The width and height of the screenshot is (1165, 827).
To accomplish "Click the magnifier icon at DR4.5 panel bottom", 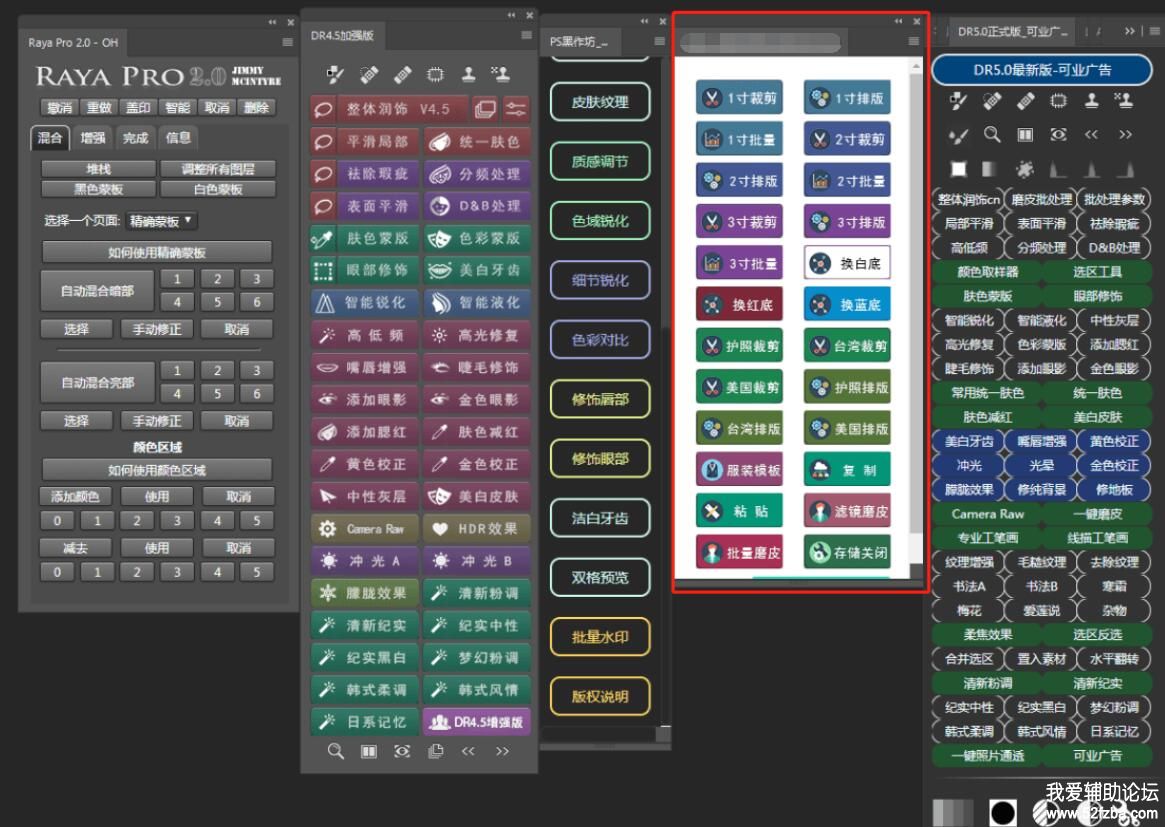I will [336, 751].
